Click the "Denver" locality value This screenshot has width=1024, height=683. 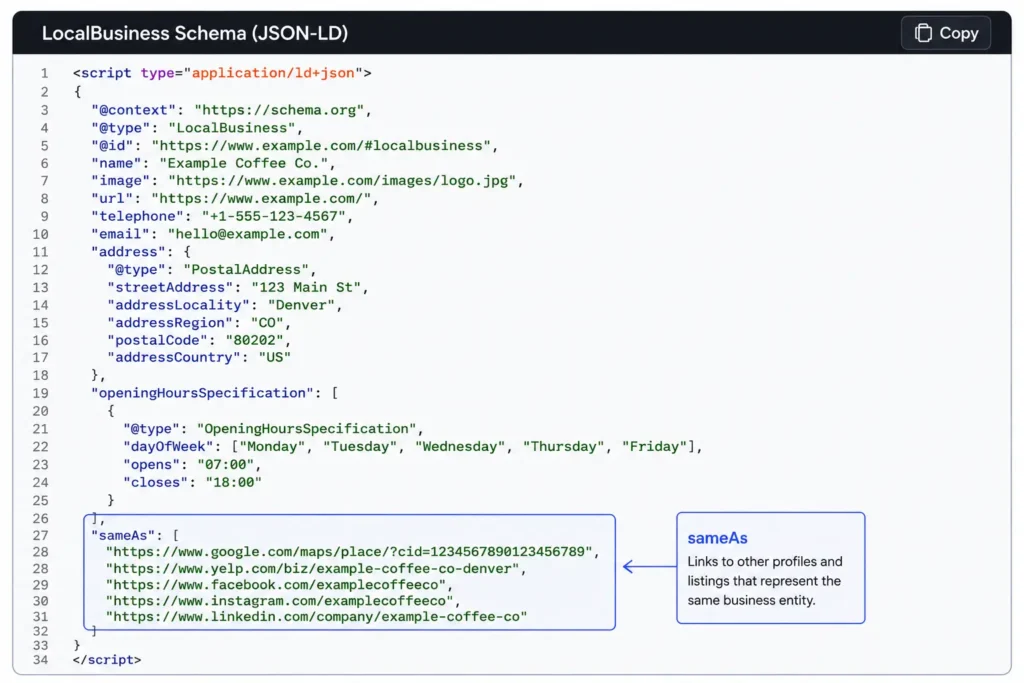click(302, 305)
